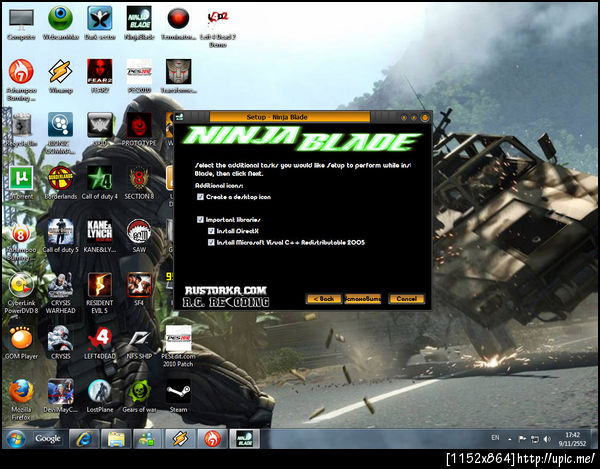Launch the SAW game shortcut
Screen dimensions: 600x469
click(x=139, y=236)
